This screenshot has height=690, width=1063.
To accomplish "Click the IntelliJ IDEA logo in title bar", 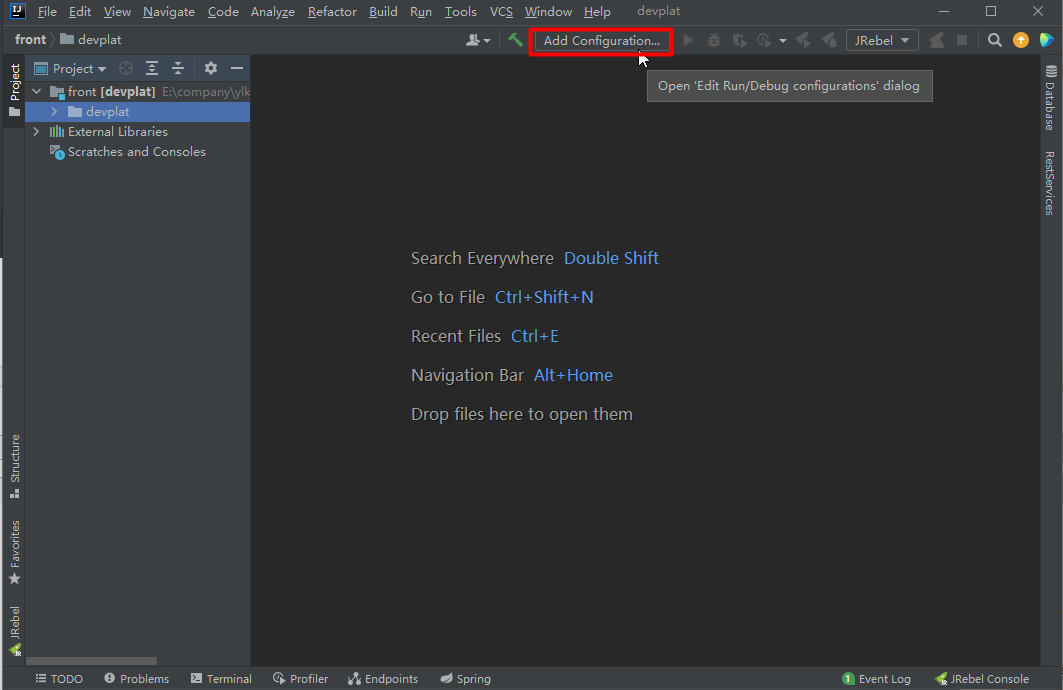I will 18,11.
